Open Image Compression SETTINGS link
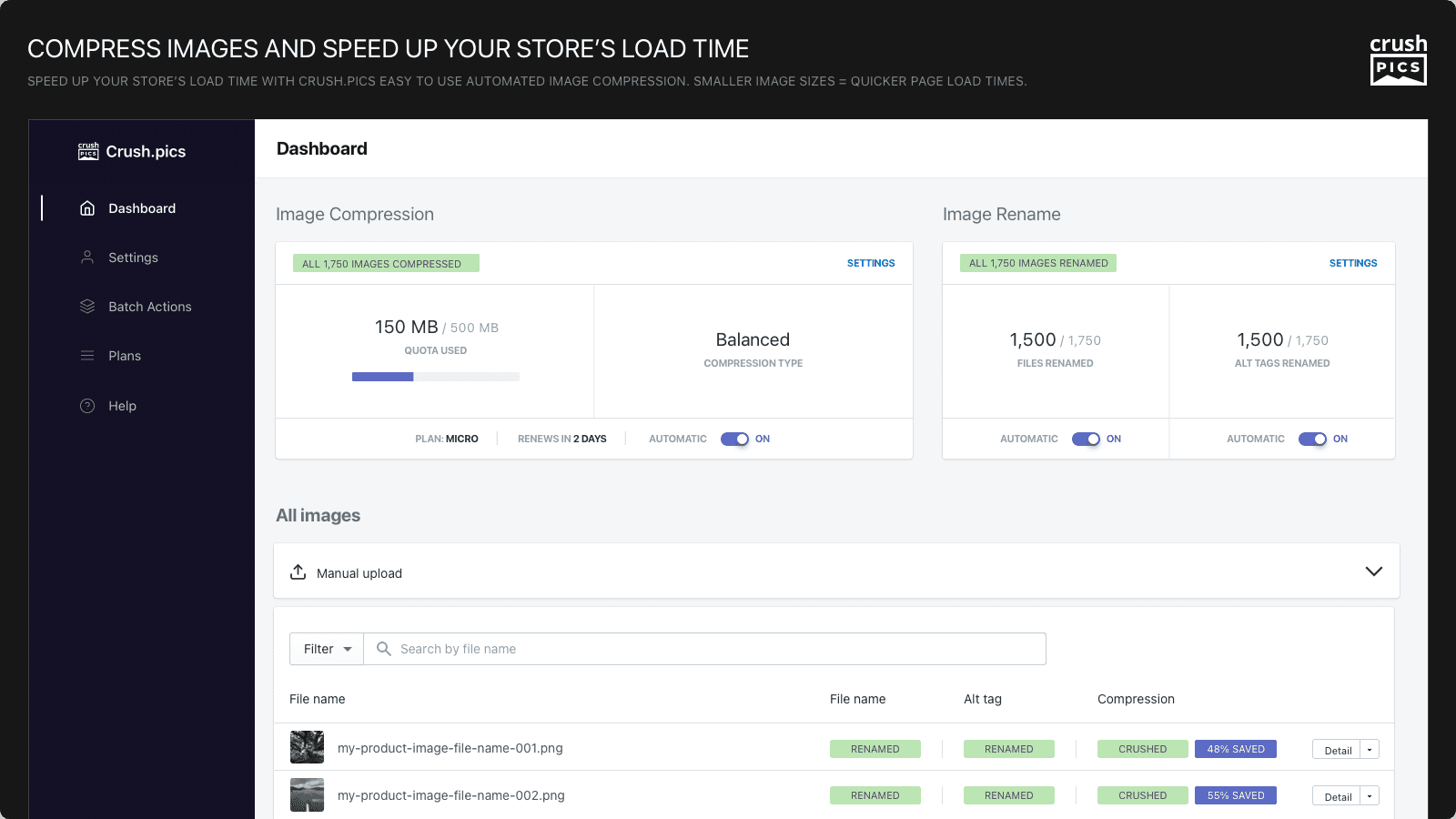 [871, 263]
